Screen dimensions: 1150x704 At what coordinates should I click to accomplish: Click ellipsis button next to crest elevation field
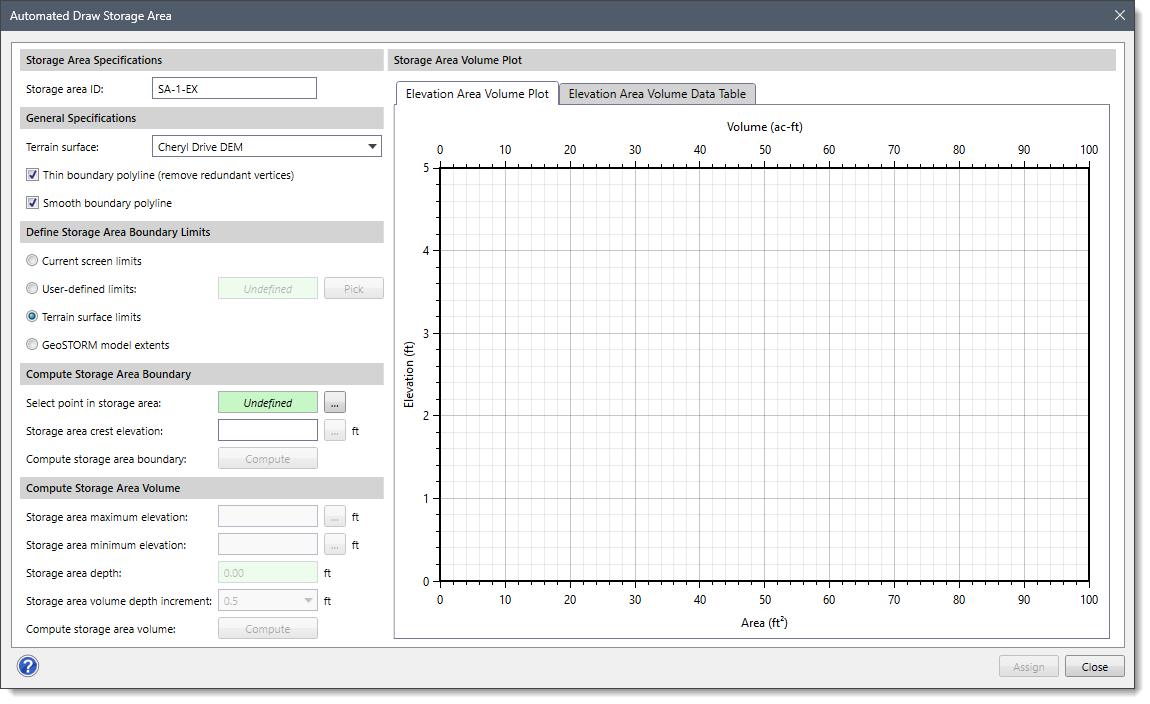pyautogui.click(x=335, y=430)
